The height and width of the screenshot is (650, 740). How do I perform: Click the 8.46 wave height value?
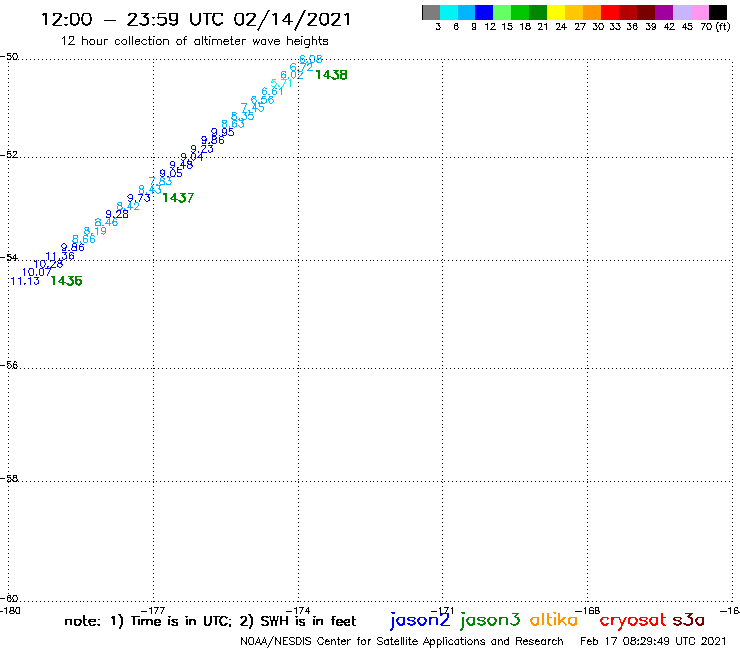click(106, 222)
